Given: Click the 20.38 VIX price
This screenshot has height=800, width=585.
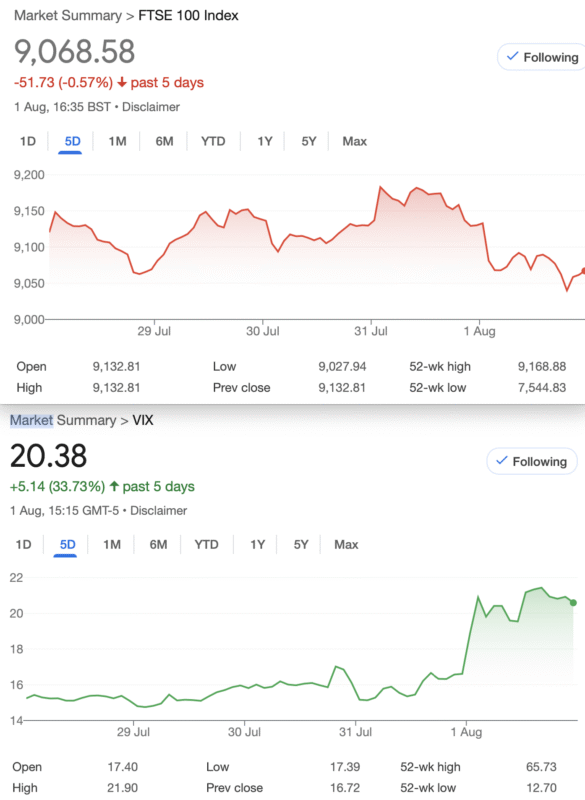Looking at the screenshot, I should tap(48, 456).
